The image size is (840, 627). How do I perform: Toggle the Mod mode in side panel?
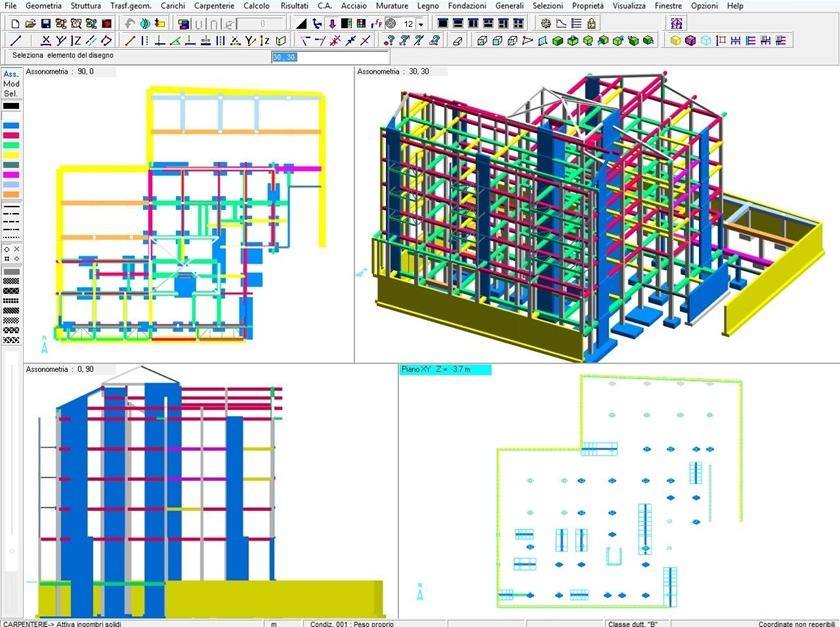[x=11, y=84]
